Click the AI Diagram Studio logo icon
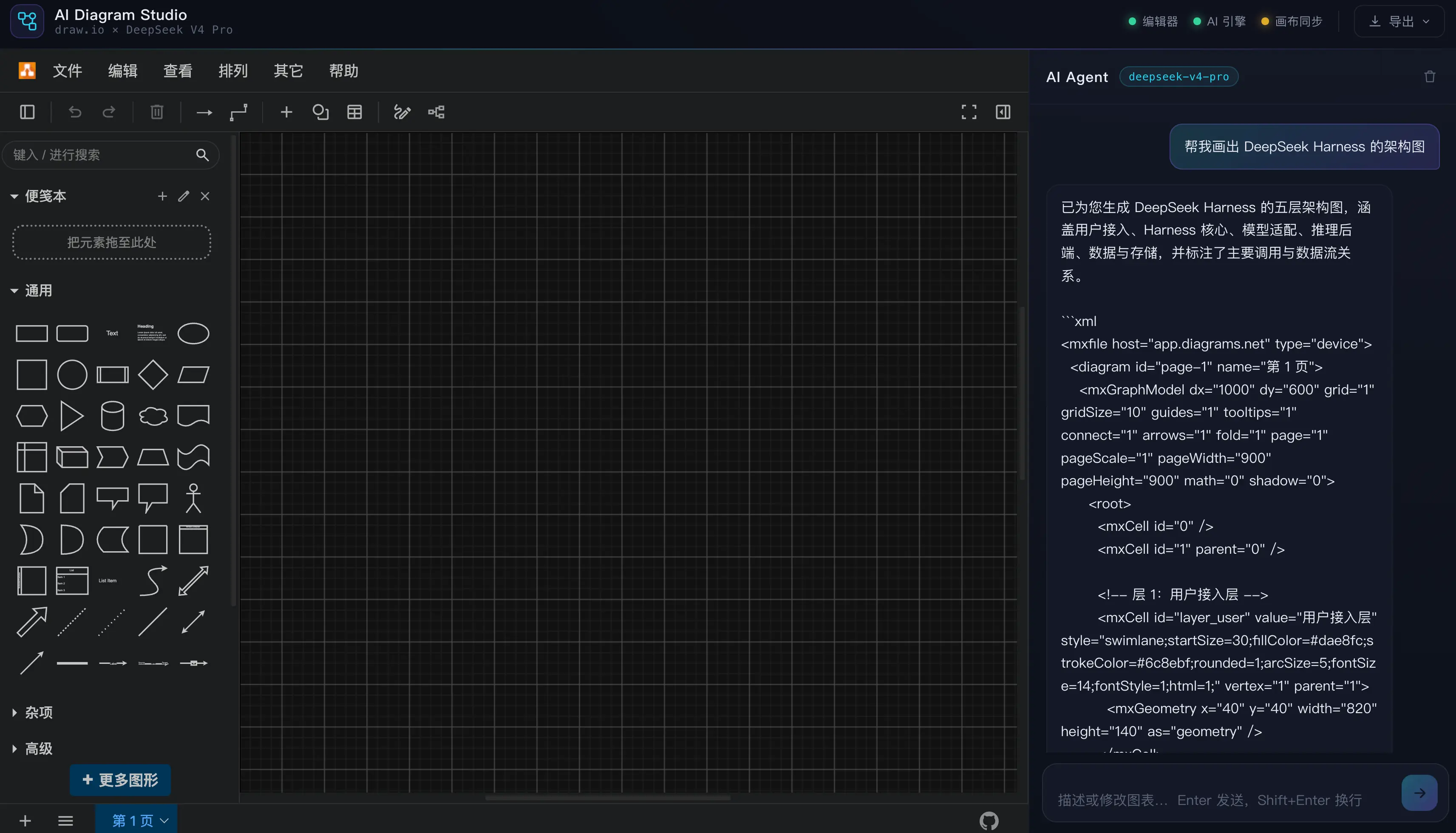This screenshot has width=1456, height=833. pyautogui.click(x=27, y=21)
